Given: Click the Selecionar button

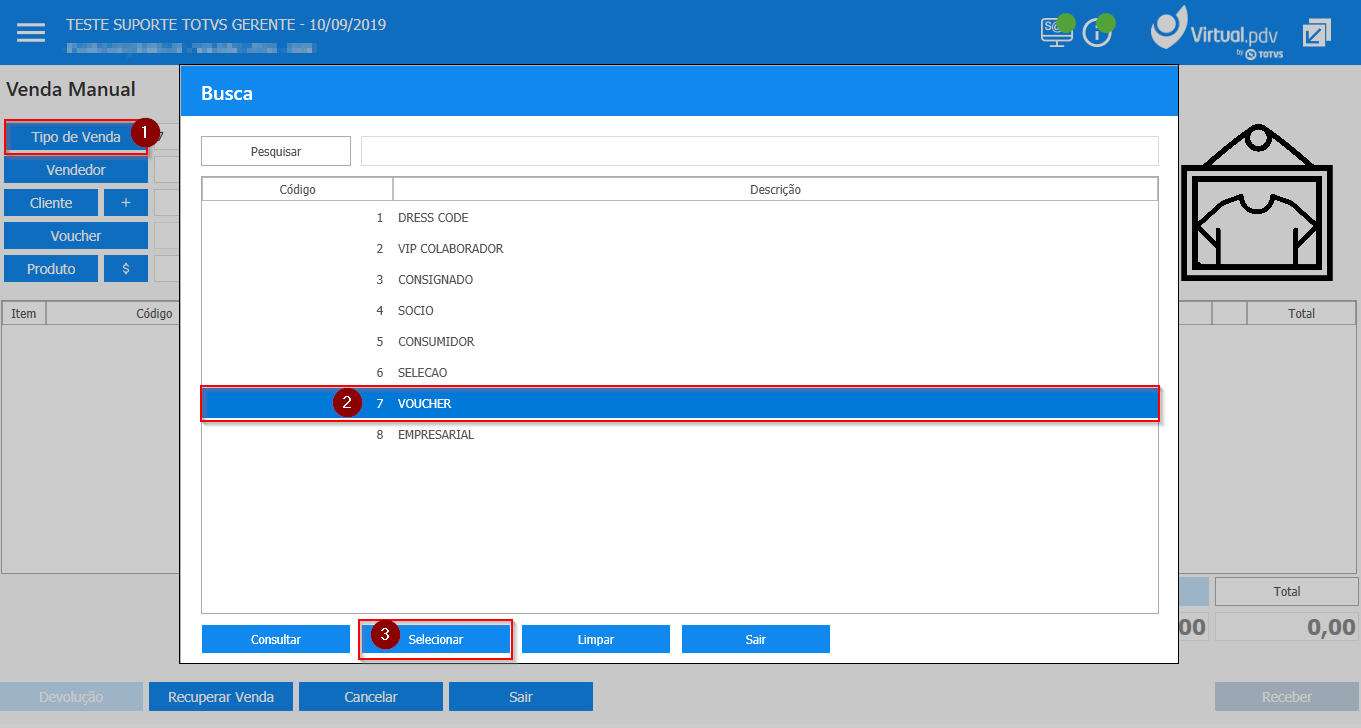Looking at the screenshot, I should (x=436, y=639).
